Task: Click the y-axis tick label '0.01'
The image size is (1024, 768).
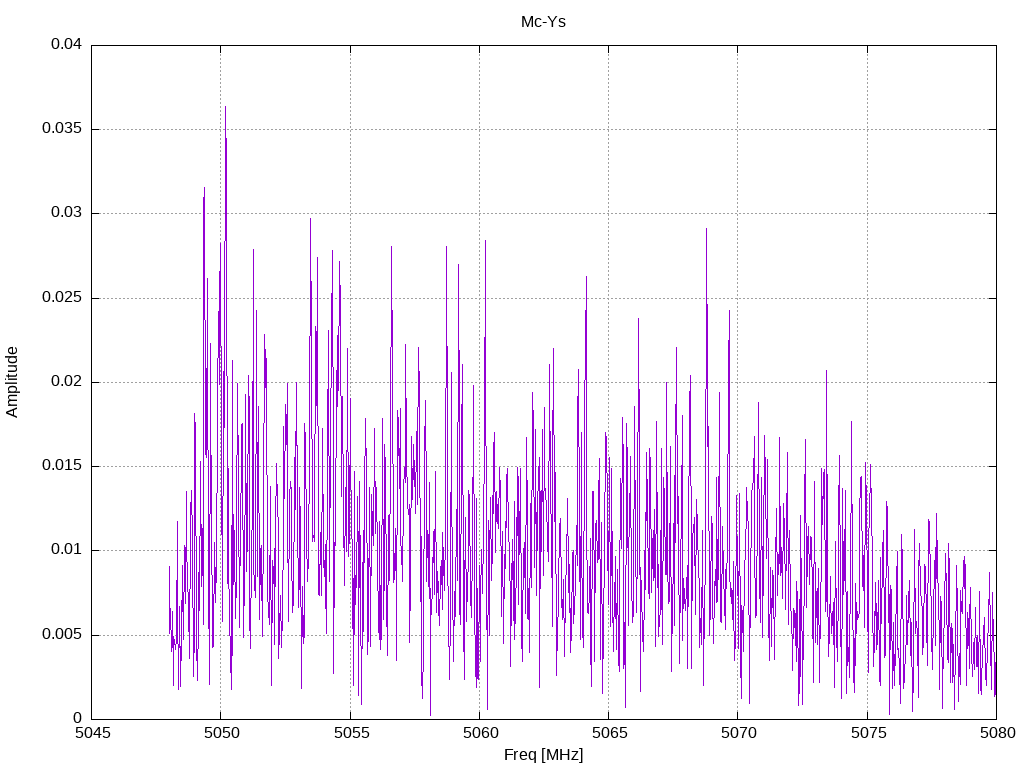Action: click(x=67, y=550)
